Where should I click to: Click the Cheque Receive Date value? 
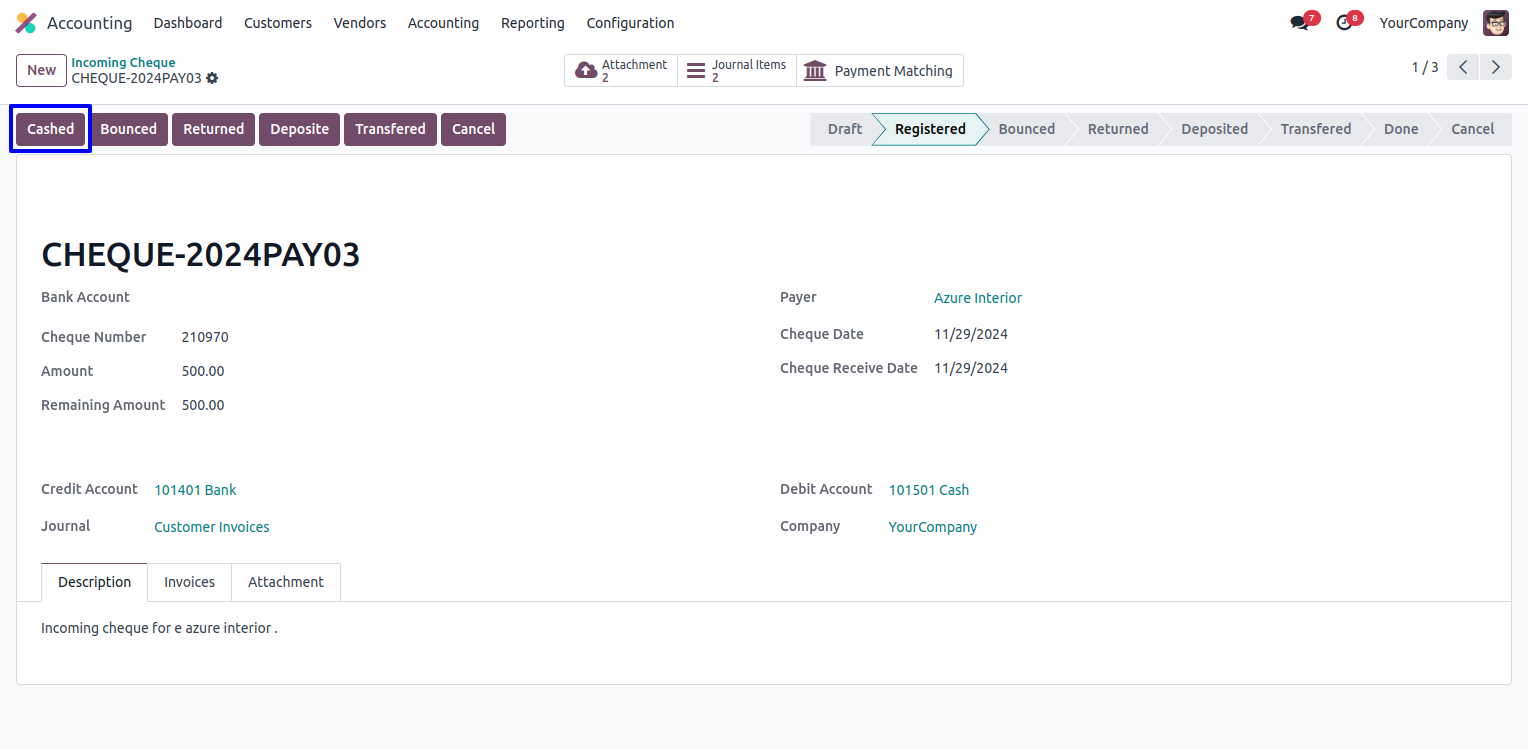tap(971, 368)
